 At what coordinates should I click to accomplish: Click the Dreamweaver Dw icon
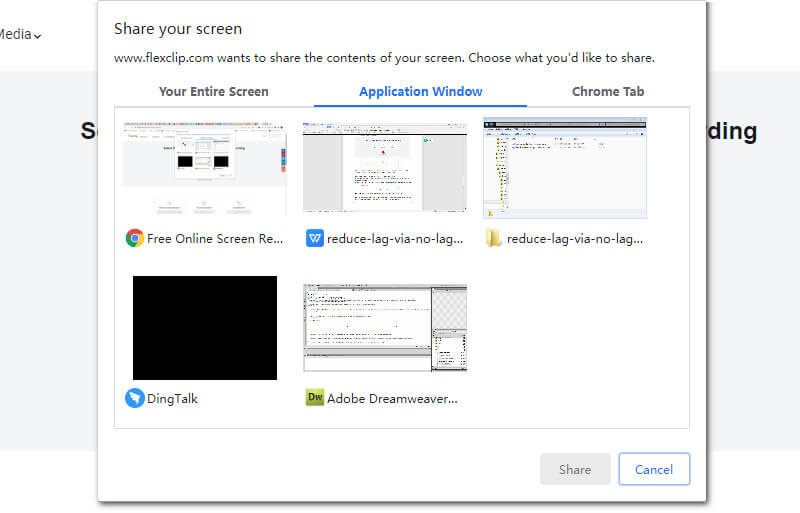314,398
